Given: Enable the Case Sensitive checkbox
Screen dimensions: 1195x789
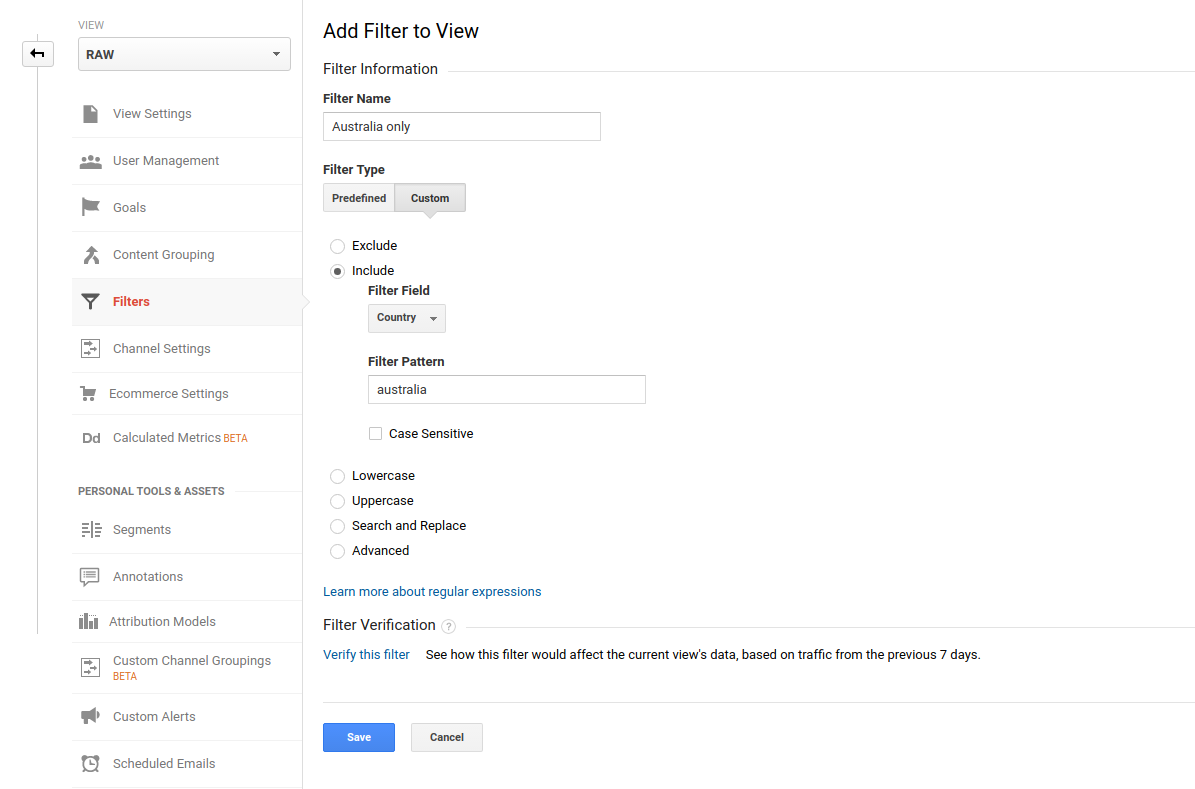Looking at the screenshot, I should [x=376, y=434].
